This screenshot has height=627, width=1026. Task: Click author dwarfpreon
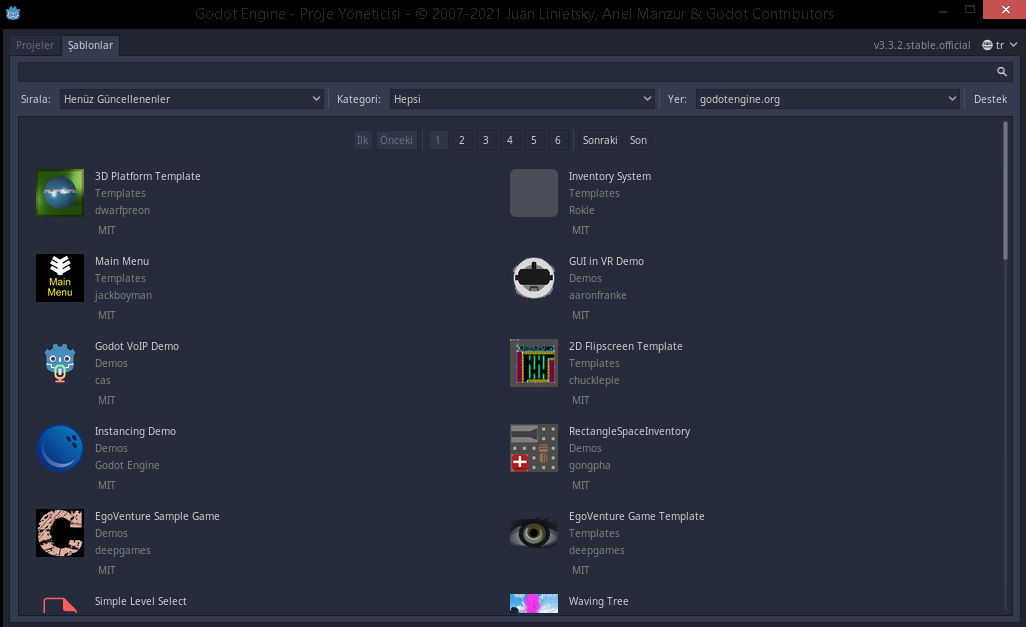tap(122, 210)
